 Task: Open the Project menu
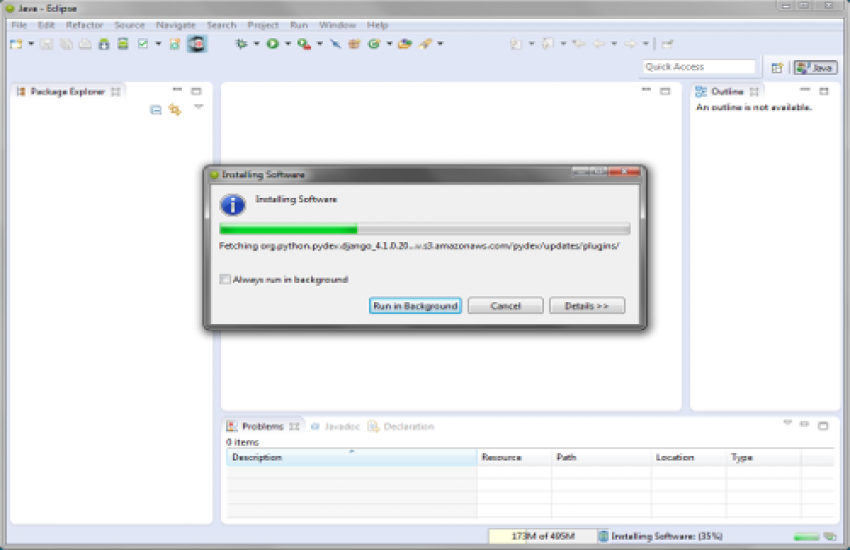point(263,25)
